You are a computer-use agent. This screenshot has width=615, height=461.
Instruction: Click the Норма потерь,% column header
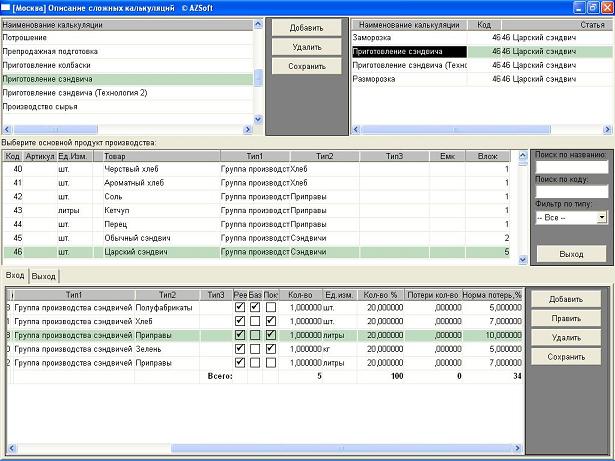492,295
